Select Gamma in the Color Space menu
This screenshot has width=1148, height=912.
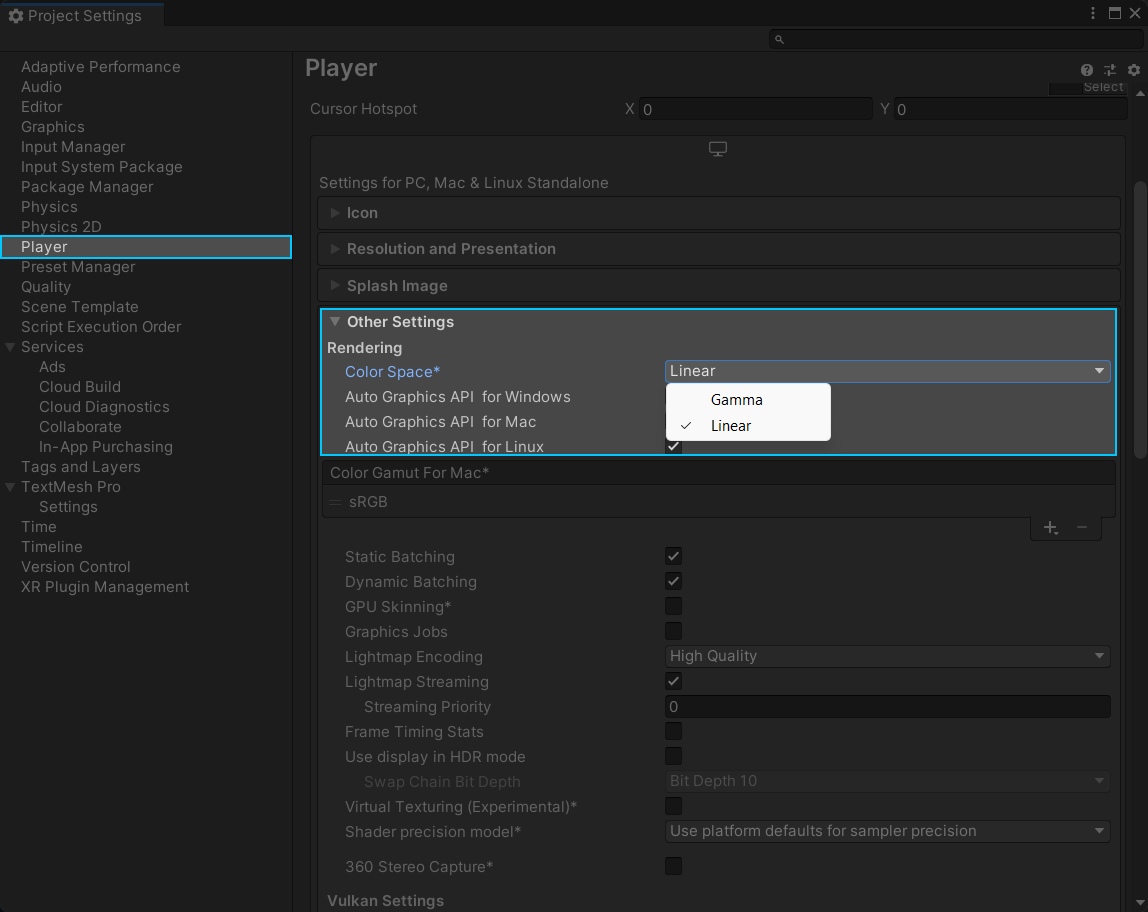(x=736, y=399)
